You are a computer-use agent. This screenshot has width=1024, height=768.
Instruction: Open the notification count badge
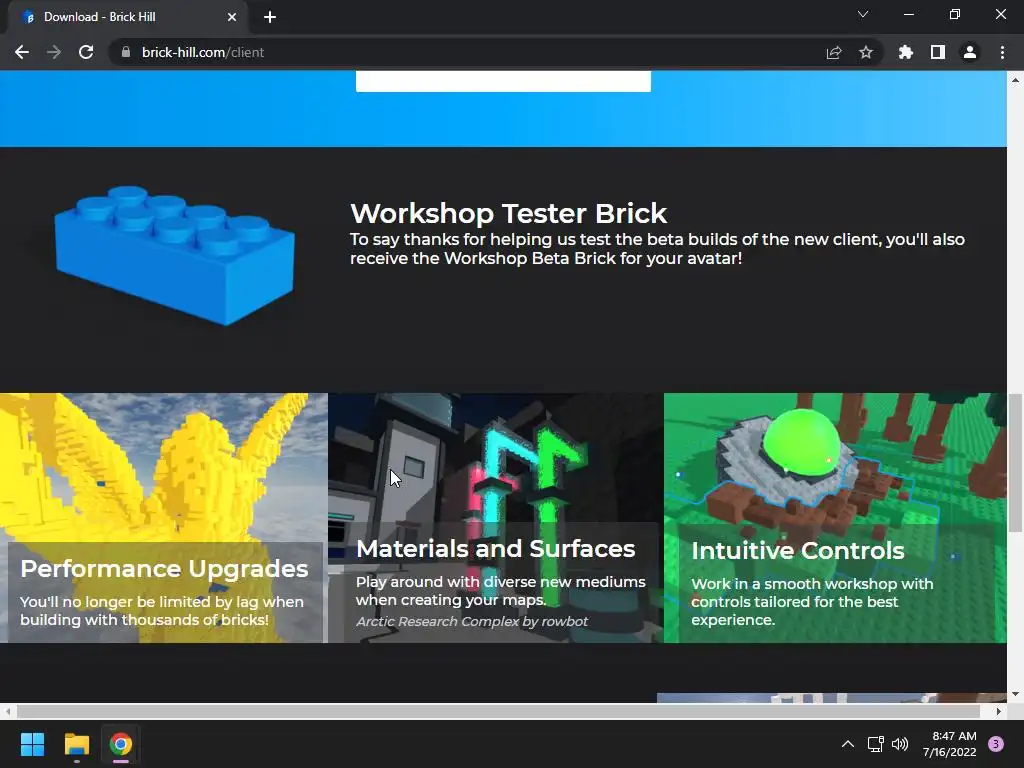coord(996,744)
